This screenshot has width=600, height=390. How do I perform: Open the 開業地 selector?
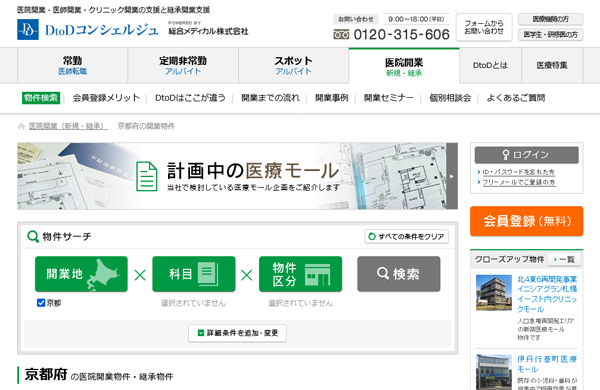coord(81,274)
